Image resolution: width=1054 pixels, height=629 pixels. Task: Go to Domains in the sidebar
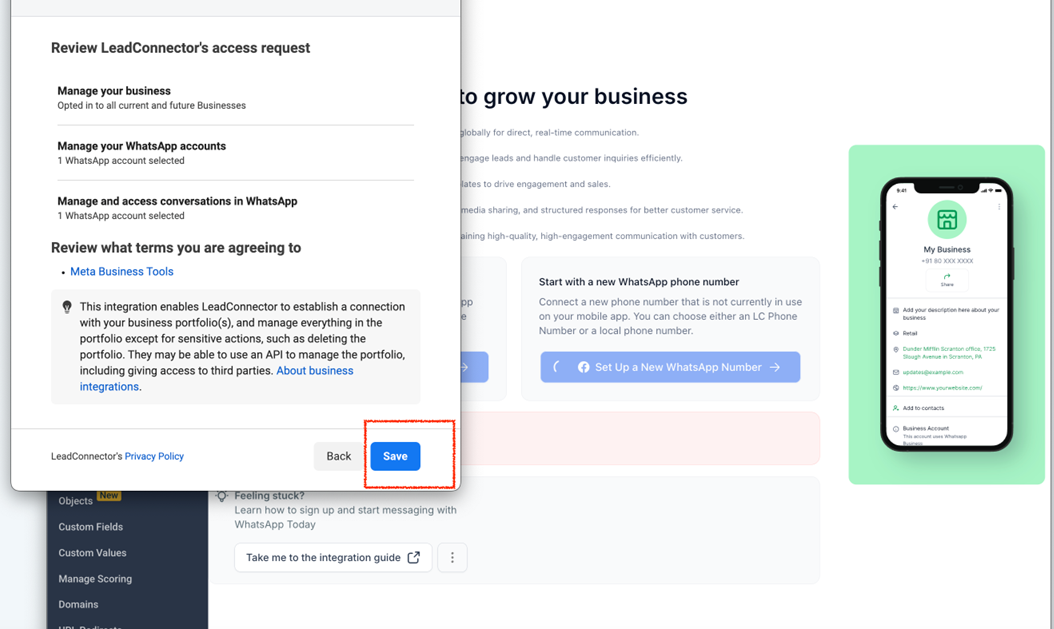78,605
